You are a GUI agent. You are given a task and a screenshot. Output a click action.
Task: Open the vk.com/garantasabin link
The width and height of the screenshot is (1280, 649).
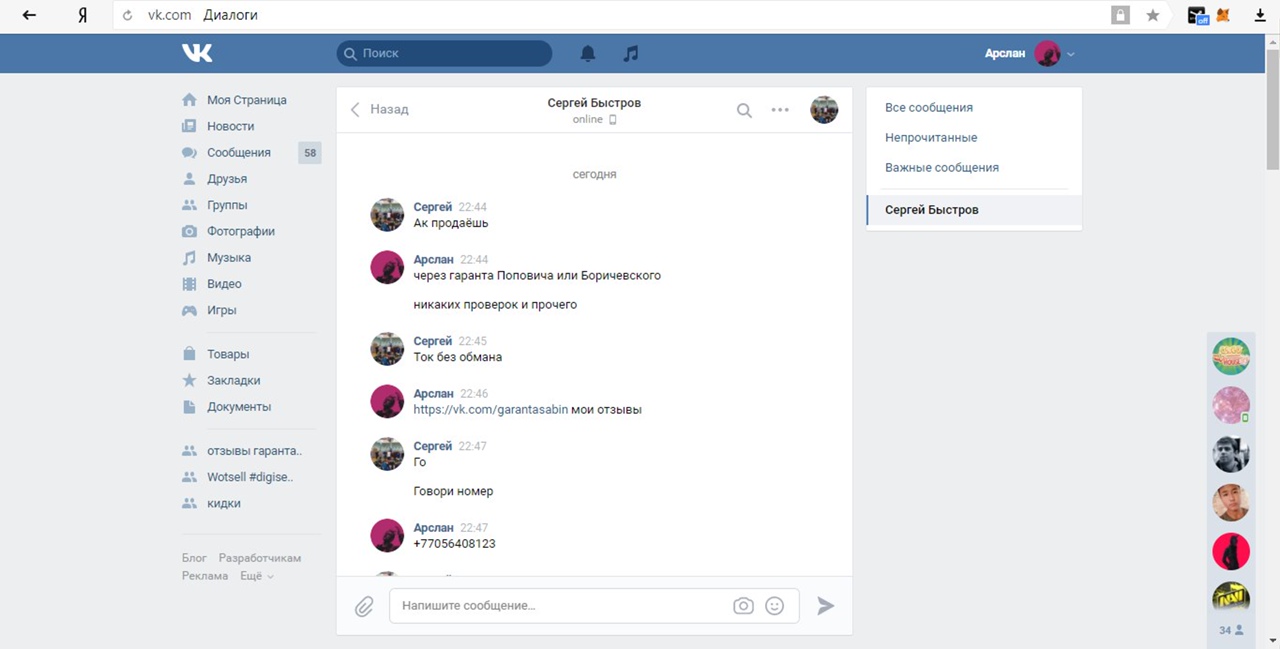coord(490,410)
